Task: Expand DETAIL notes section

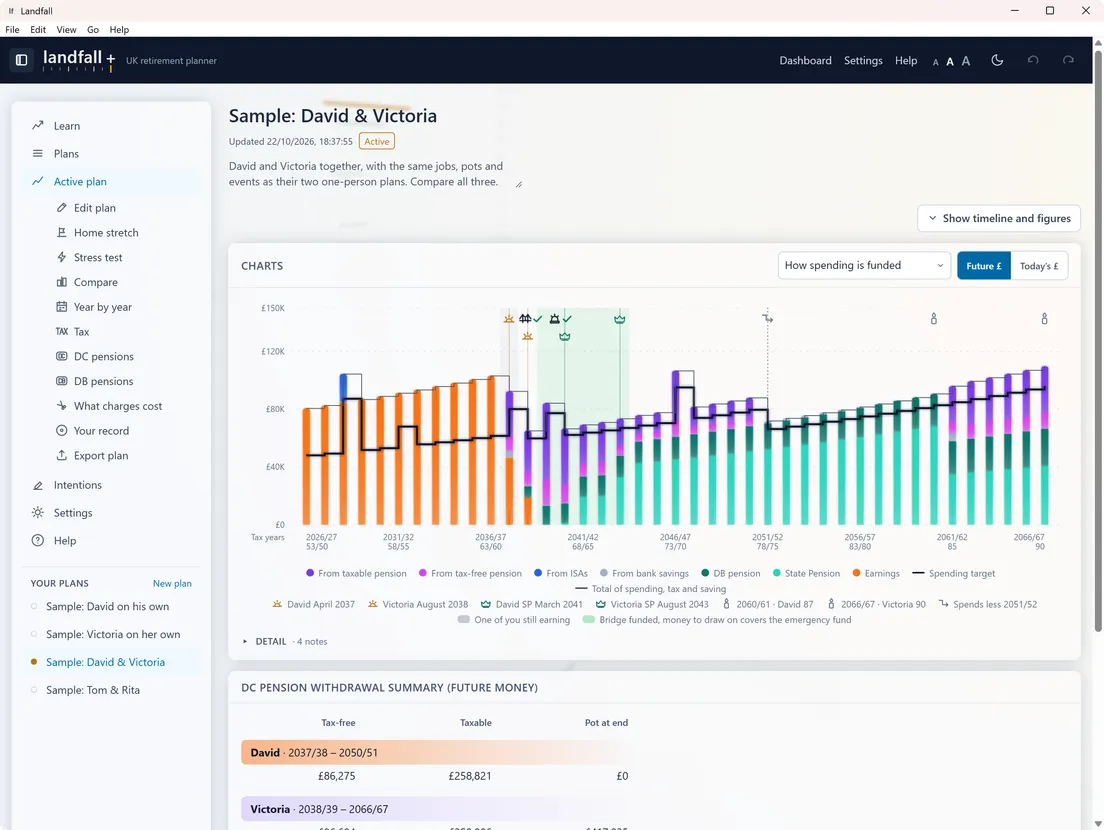Action: click(x=284, y=641)
